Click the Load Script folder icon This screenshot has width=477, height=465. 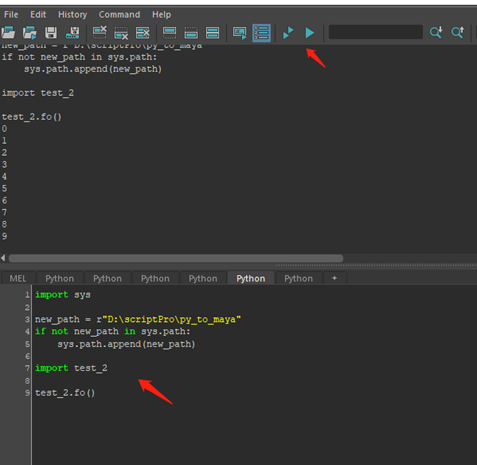(8, 33)
